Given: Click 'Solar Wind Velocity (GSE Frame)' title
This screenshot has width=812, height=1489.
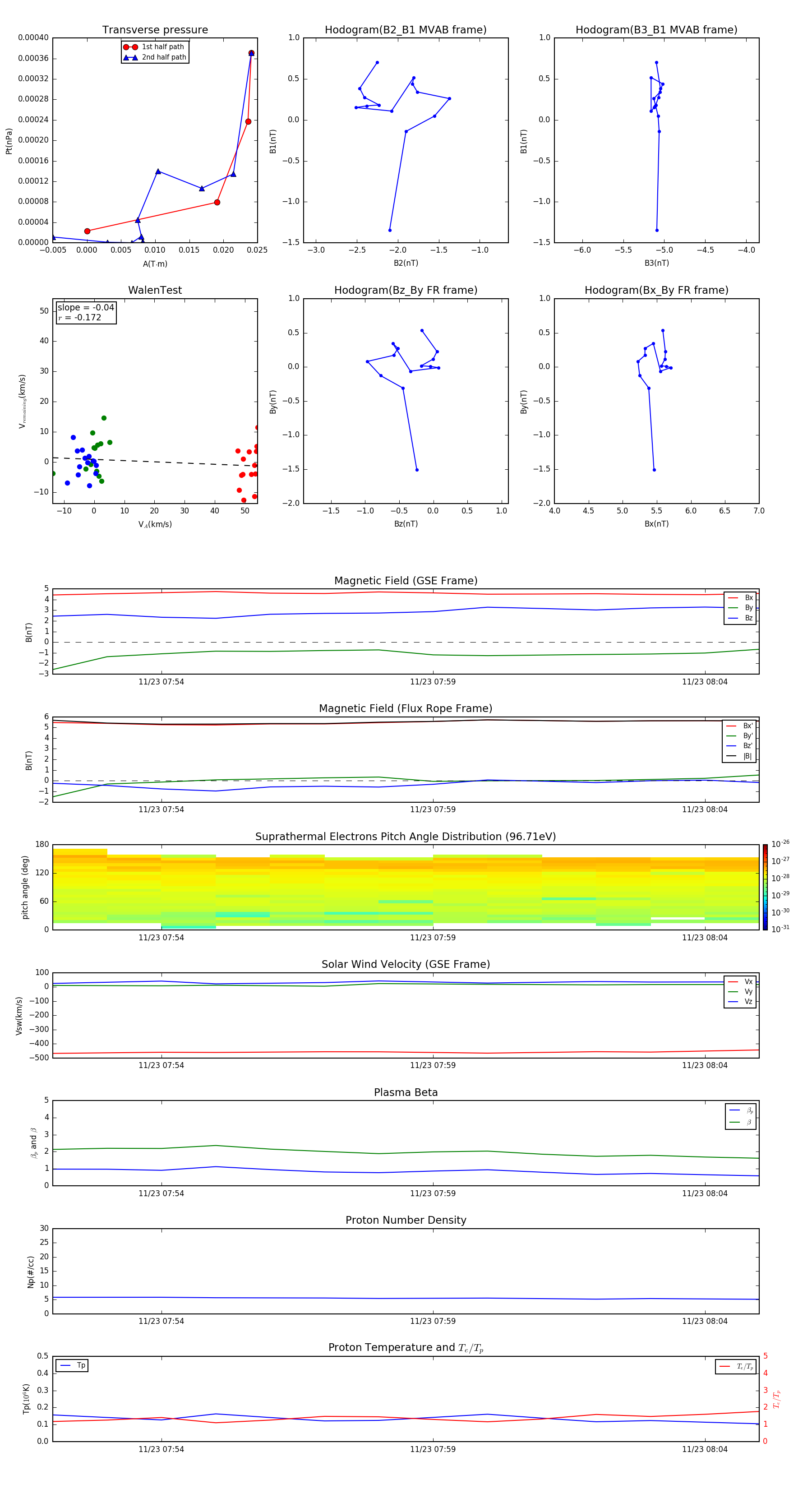Looking at the screenshot, I should coord(406,965).
